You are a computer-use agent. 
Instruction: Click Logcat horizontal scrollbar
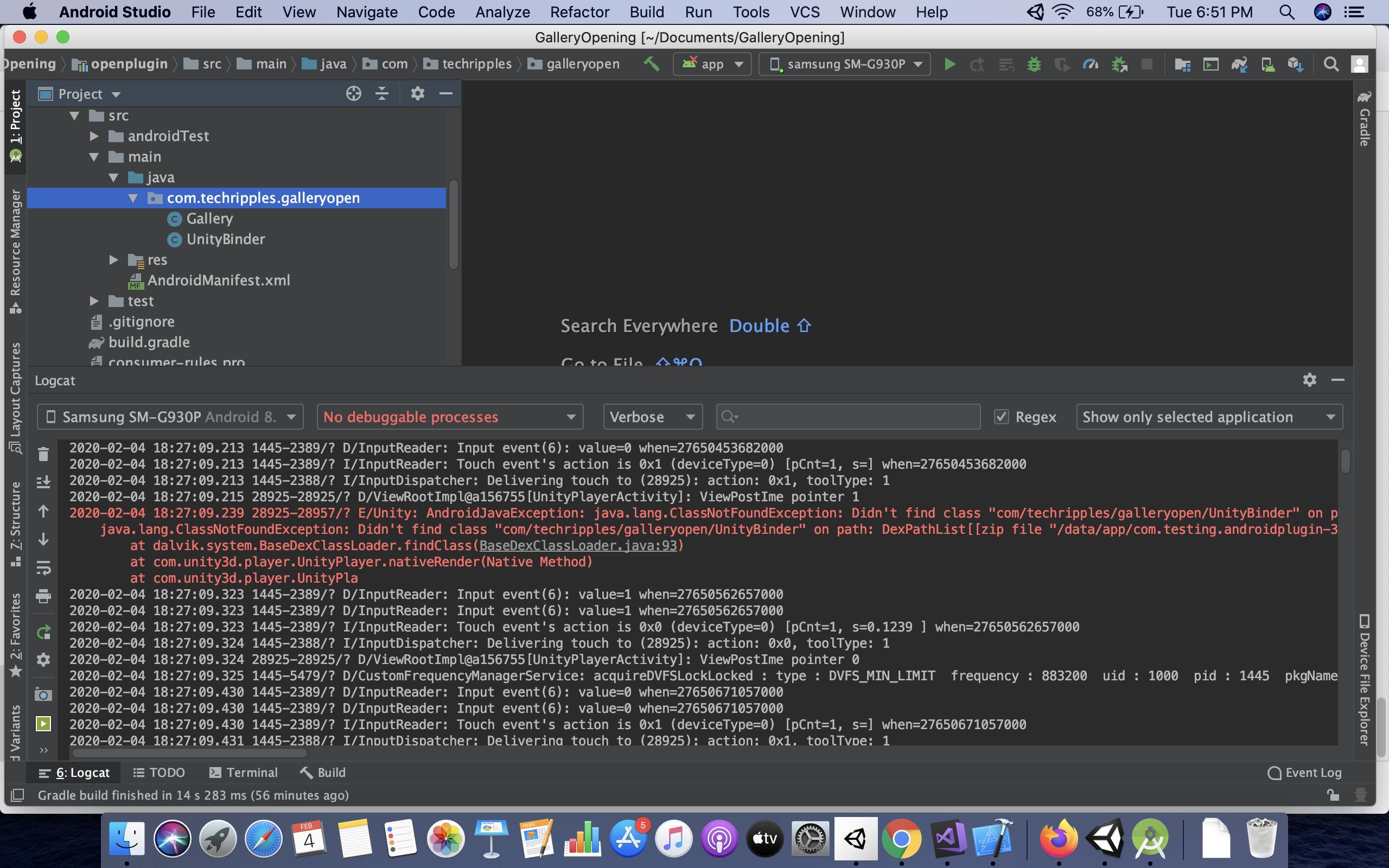pyautogui.click(x=190, y=753)
